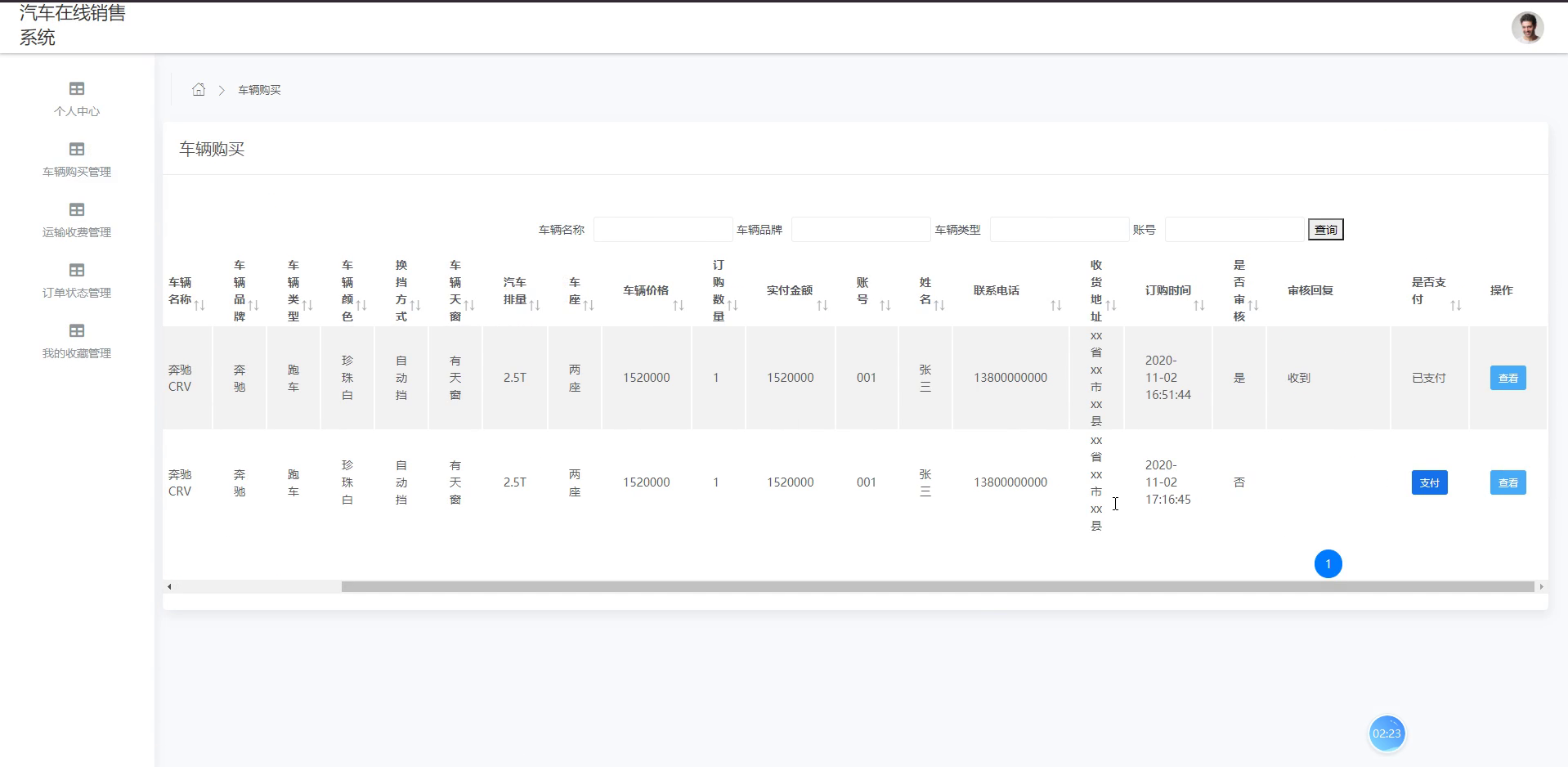This screenshot has height=767, width=1568.
Task: Click the scrollbar right arrow
Action: coord(1541,586)
